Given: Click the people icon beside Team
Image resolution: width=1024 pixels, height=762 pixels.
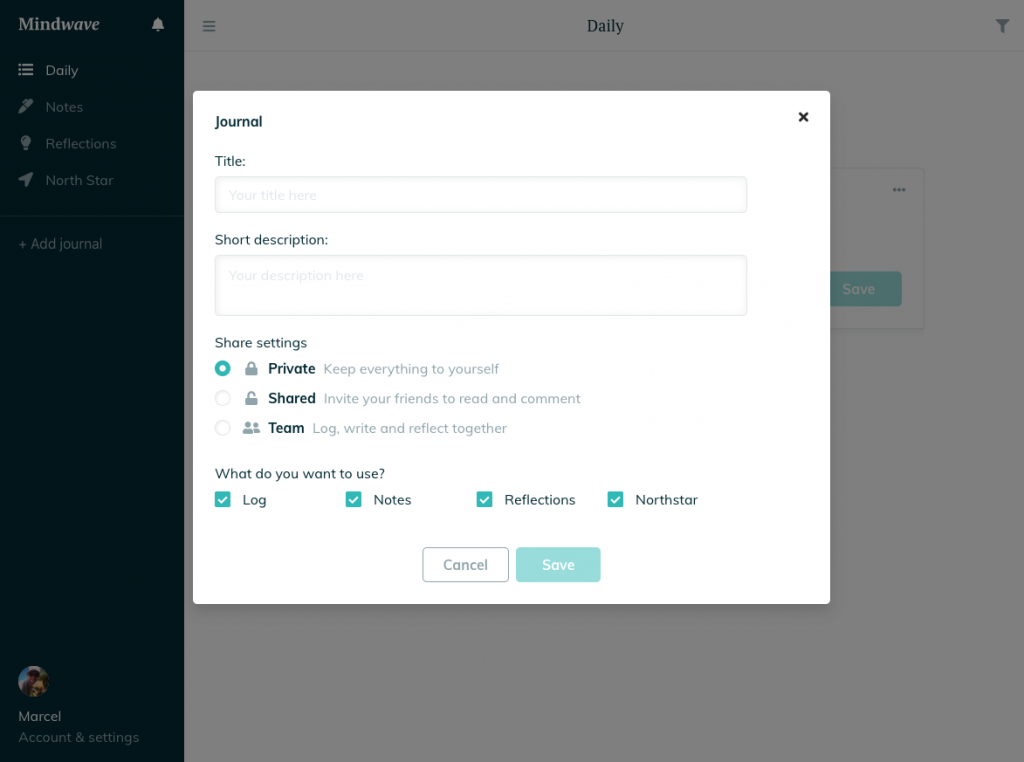Looking at the screenshot, I should click(251, 428).
